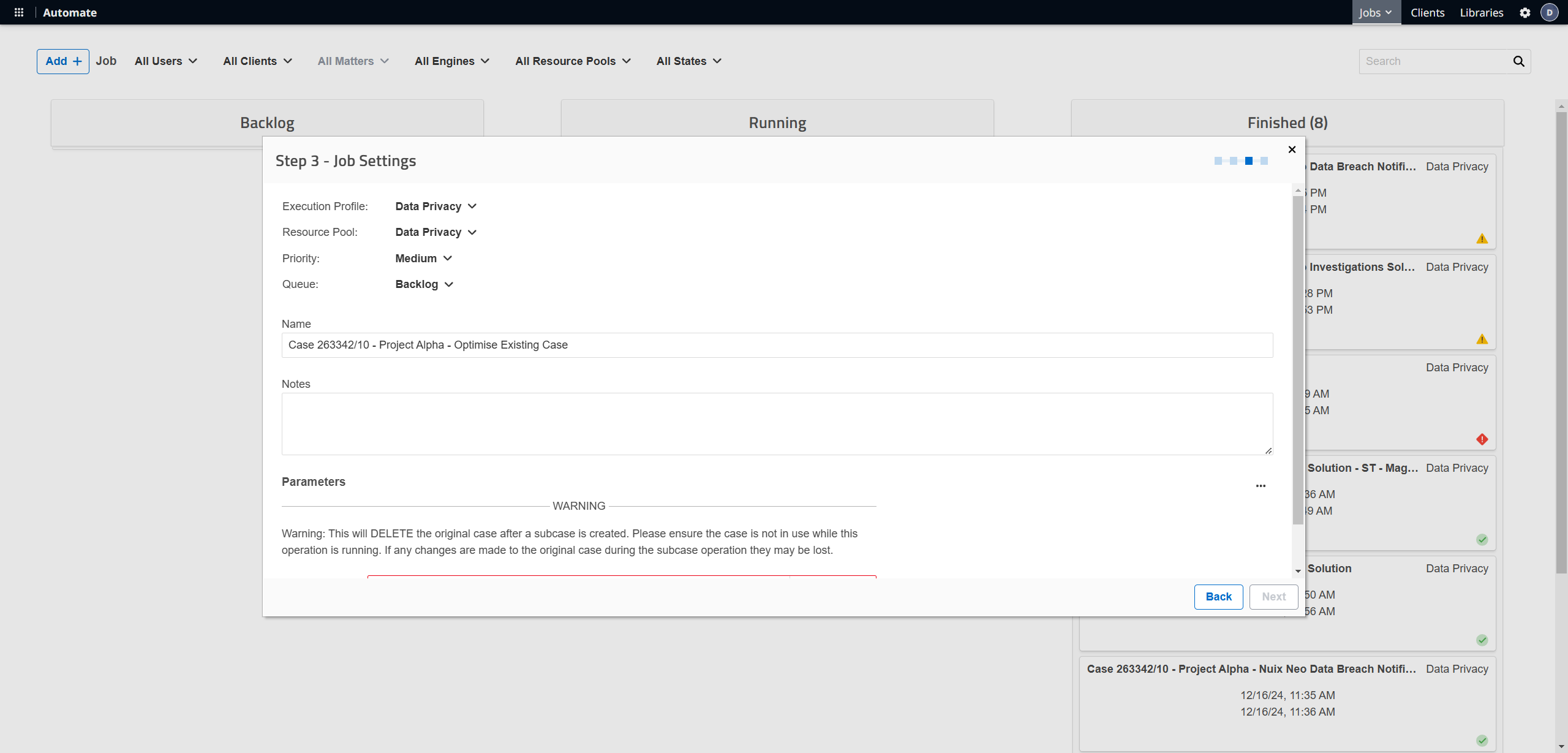1568x753 pixels.
Task: Open the Parameters three-dot menu
Action: click(x=1261, y=486)
